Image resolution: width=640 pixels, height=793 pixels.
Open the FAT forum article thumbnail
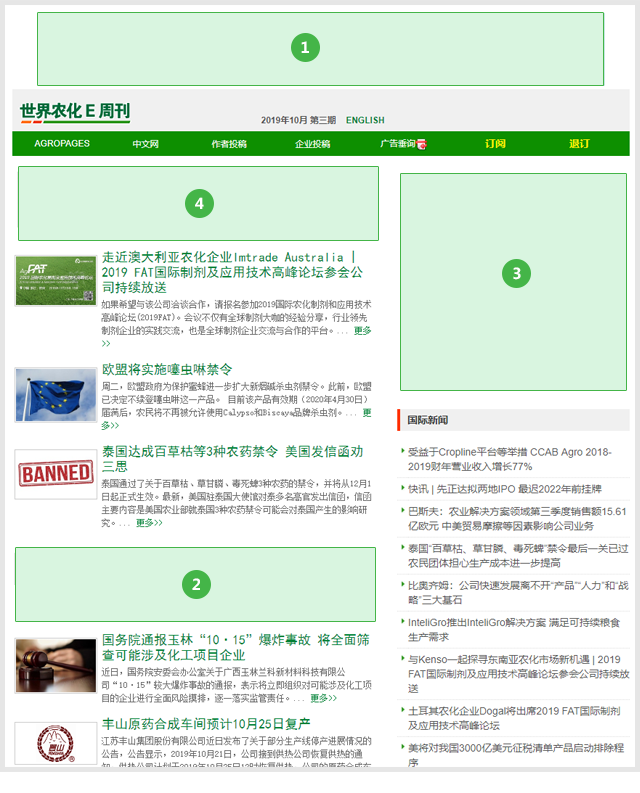56,281
